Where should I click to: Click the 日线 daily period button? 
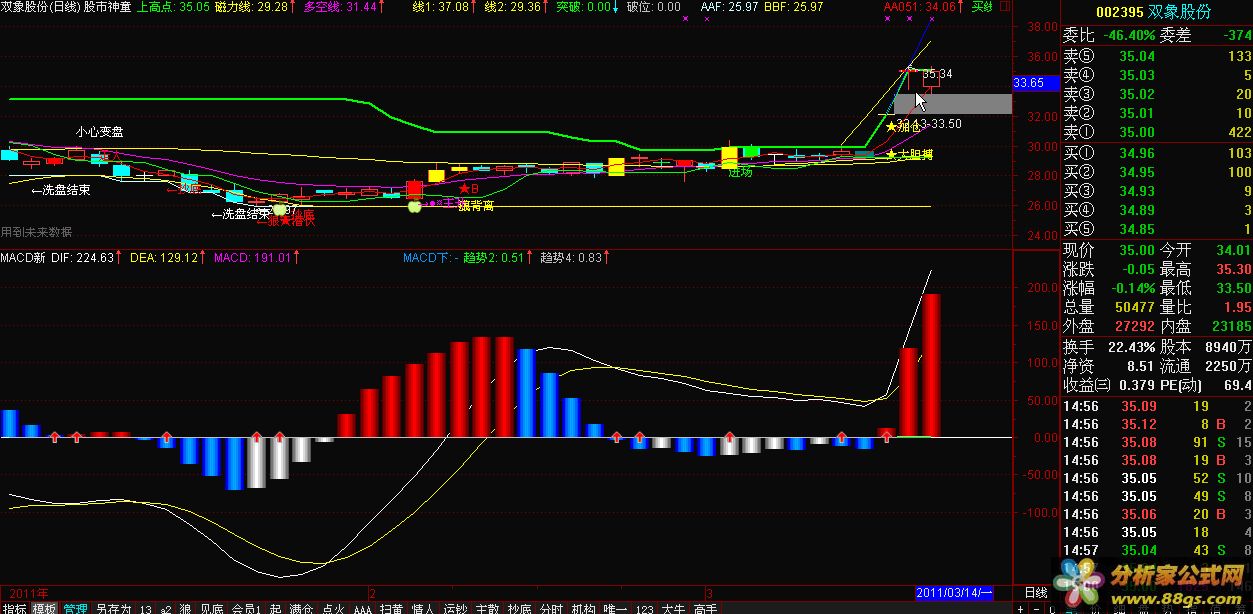pos(1035,593)
